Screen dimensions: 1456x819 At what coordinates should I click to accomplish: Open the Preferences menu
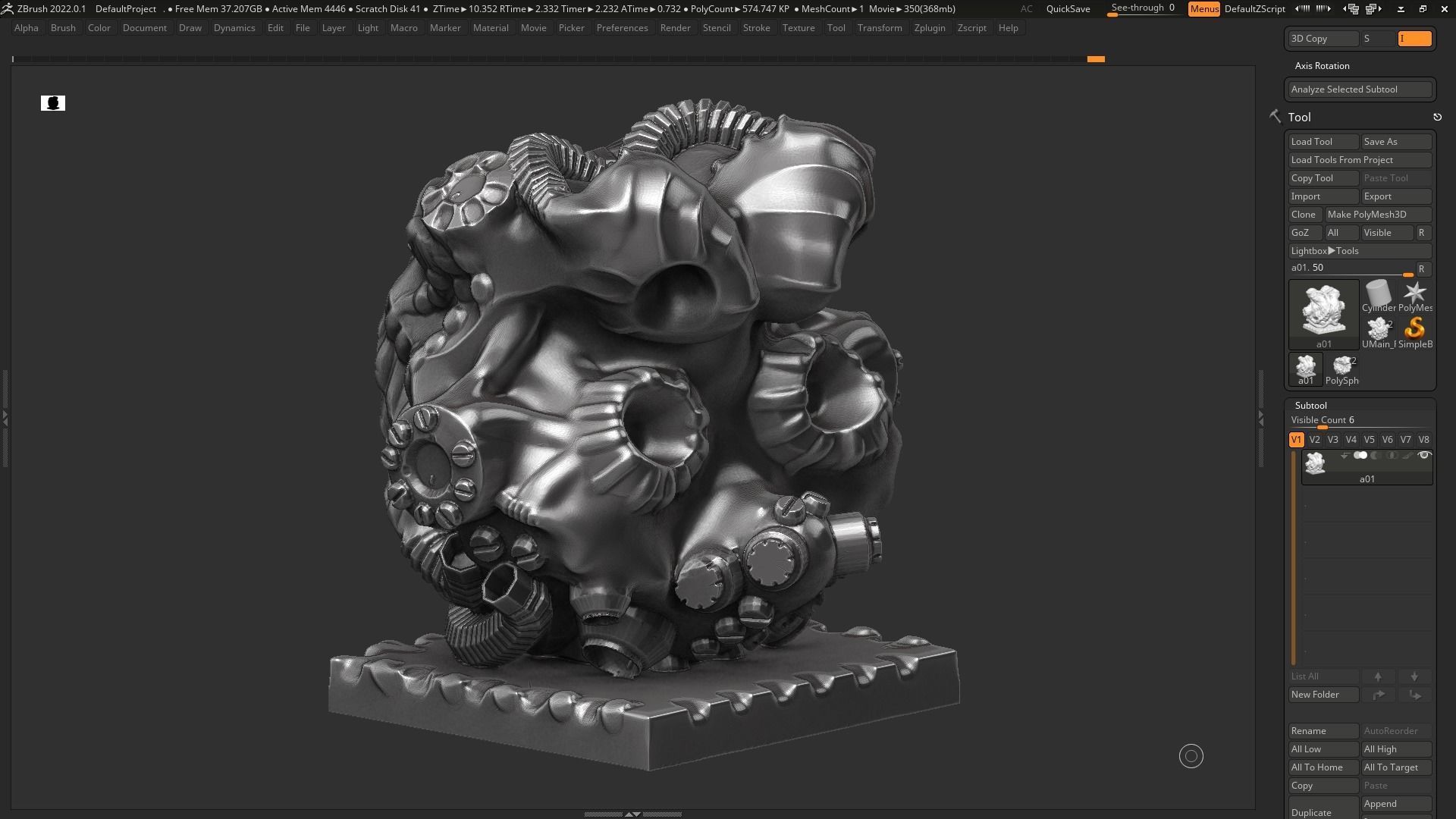[622, 28]
